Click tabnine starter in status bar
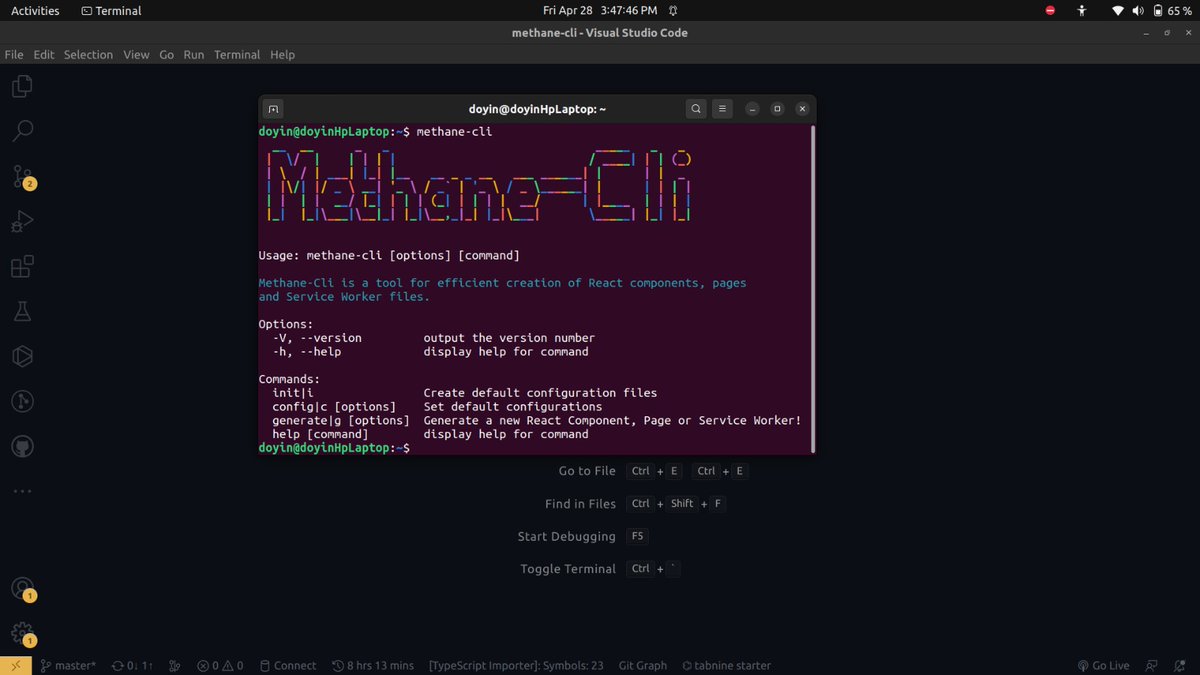The image size is (1200, 675). click(x=726, y=665)
